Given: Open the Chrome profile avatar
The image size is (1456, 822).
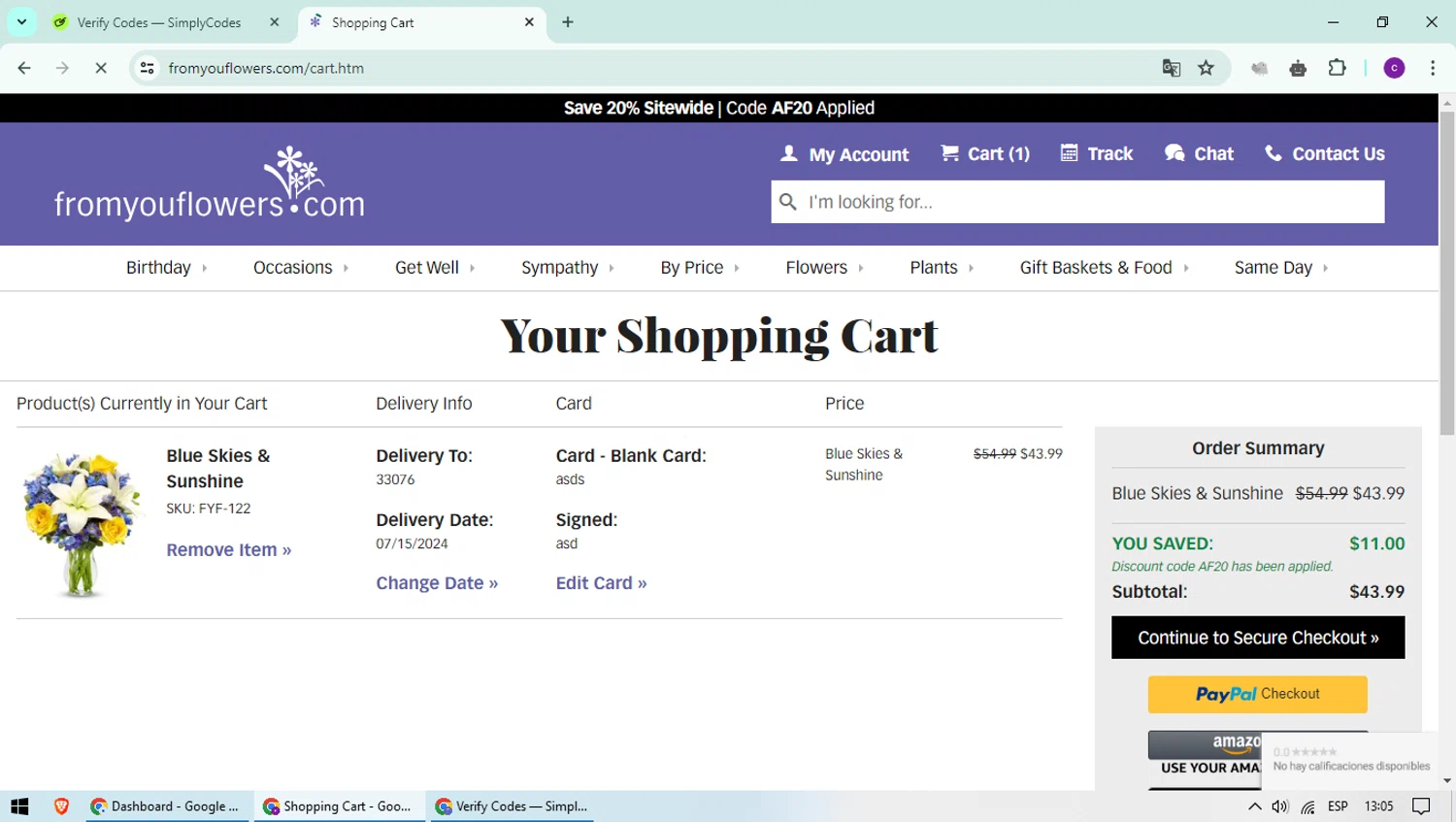Looking at the screenshot, I should [1394, 68].
